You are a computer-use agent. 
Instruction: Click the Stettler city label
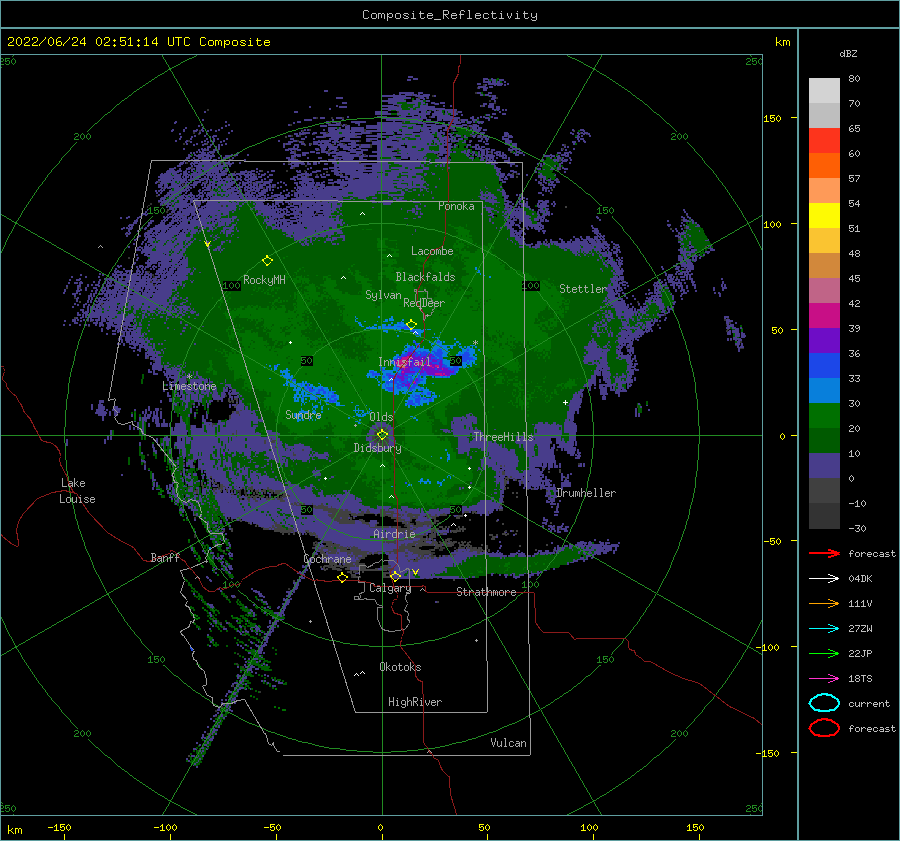click(x=583, y=289)
